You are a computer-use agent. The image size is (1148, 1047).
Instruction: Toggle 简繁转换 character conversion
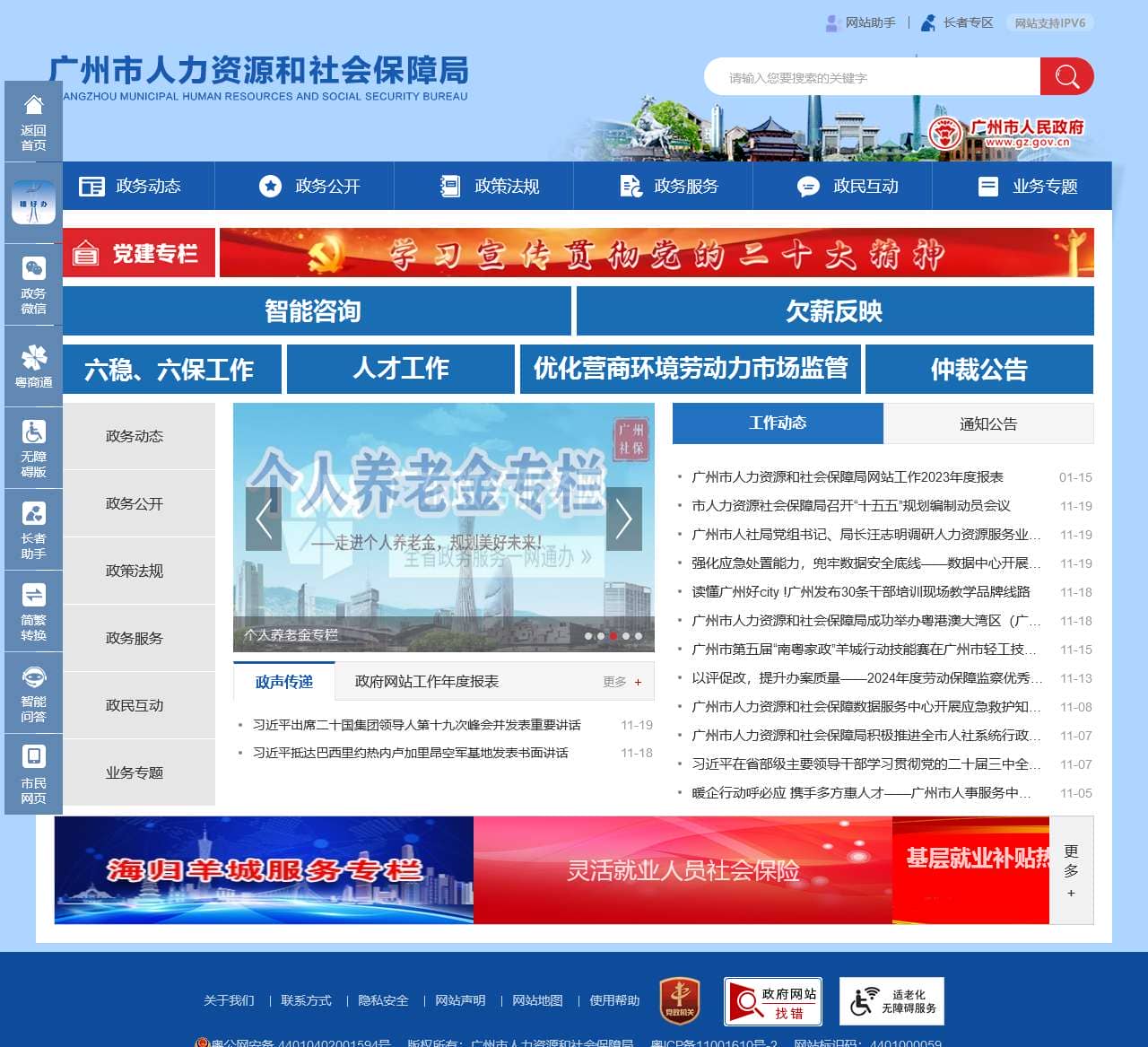pos(33,610)
